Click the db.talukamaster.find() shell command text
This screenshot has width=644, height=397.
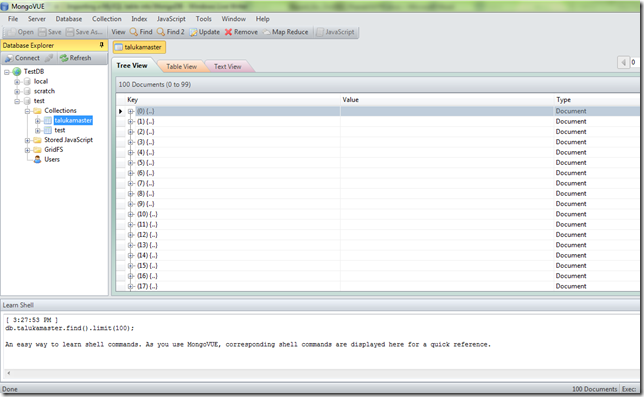pos(69,328)
